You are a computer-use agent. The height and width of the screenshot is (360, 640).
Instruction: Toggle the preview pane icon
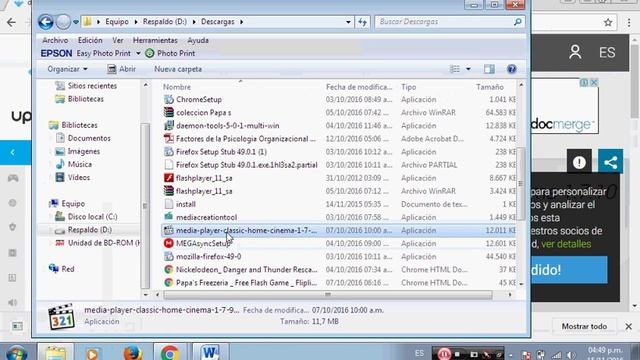coord(489,69)
